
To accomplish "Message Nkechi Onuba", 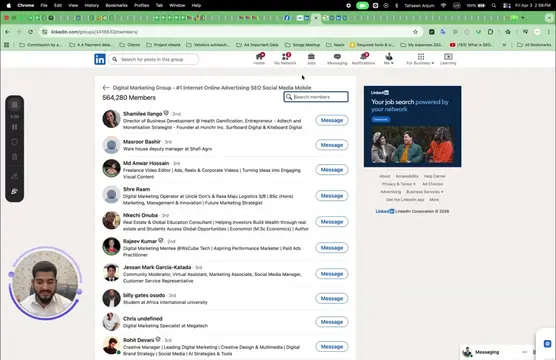I will click(332, 222).
